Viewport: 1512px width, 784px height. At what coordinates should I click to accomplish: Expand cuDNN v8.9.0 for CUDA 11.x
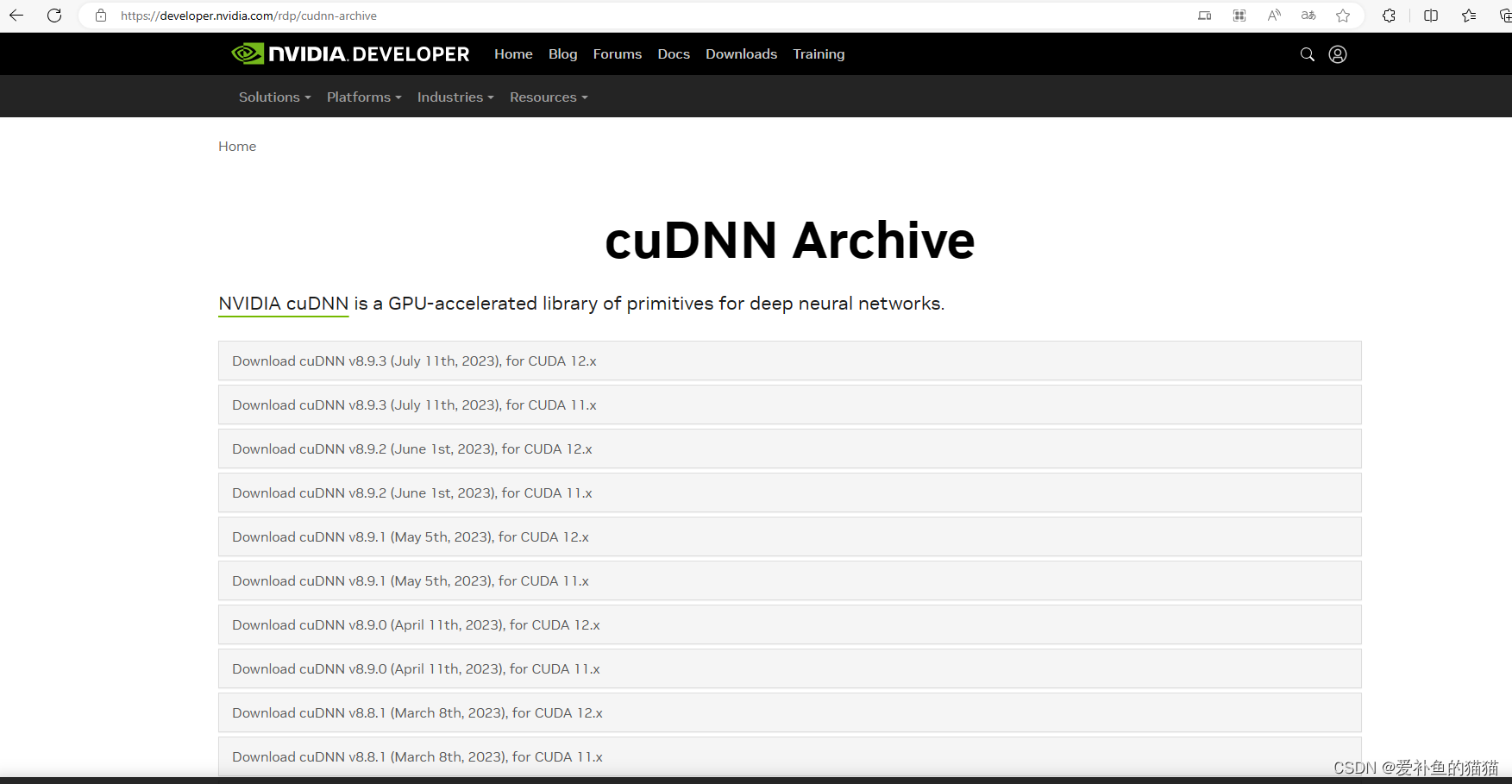789,668
